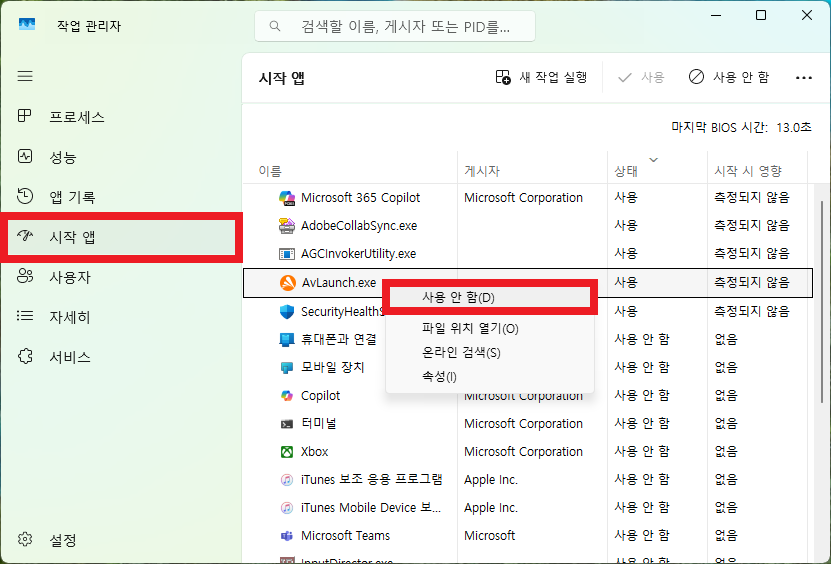
Task: Open the 앱 기록 history page
Action: coord(121,197)
